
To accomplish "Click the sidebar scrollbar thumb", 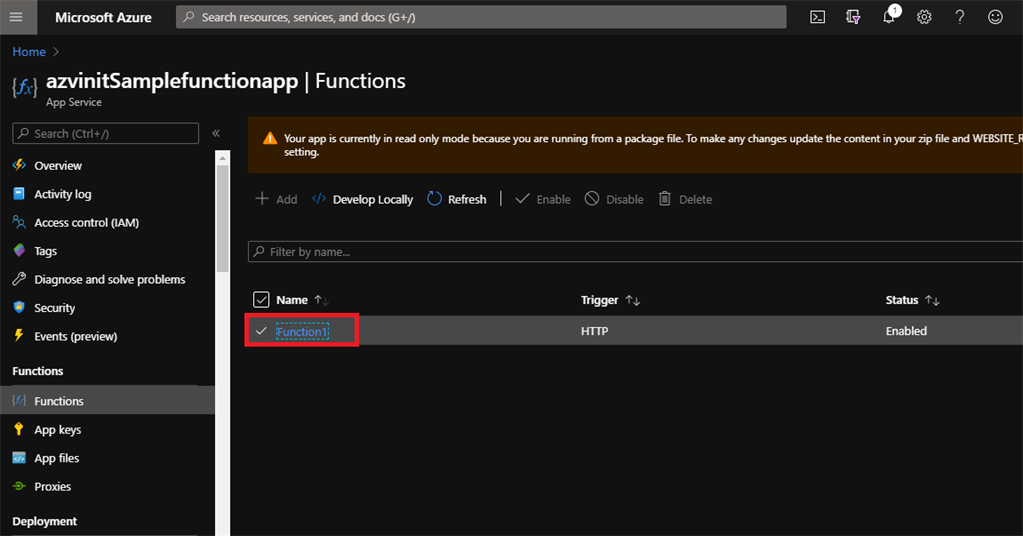I will [222, 218].
